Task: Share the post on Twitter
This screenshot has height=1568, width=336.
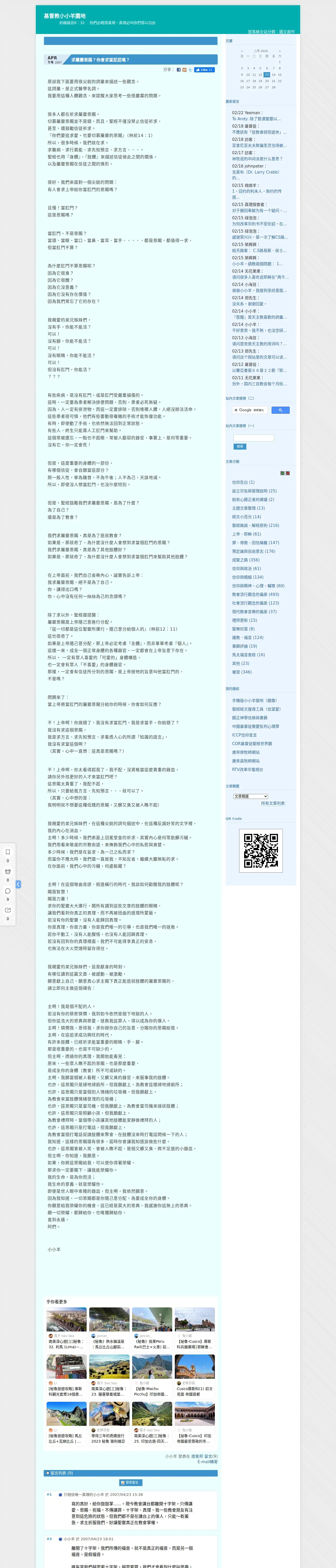Action: coord(190,70)
